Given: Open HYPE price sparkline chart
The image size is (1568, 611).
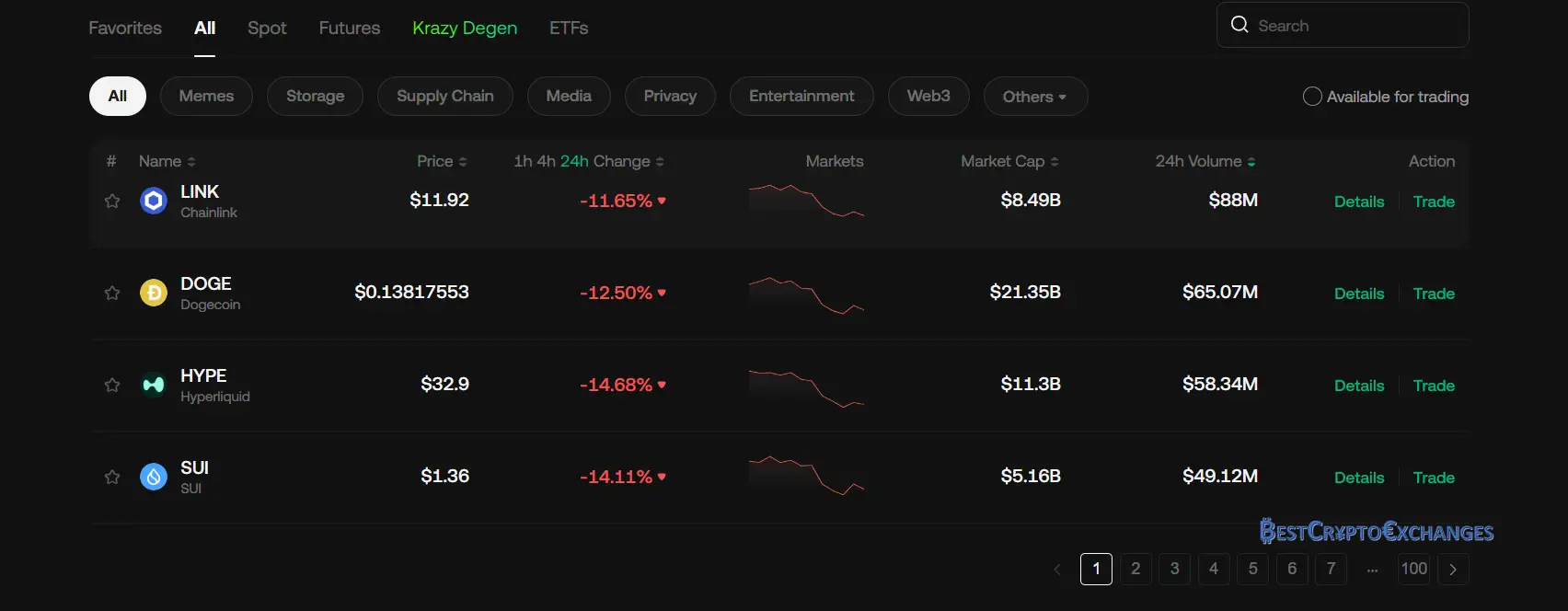Looking at the screenshot, I should (806, 388).
